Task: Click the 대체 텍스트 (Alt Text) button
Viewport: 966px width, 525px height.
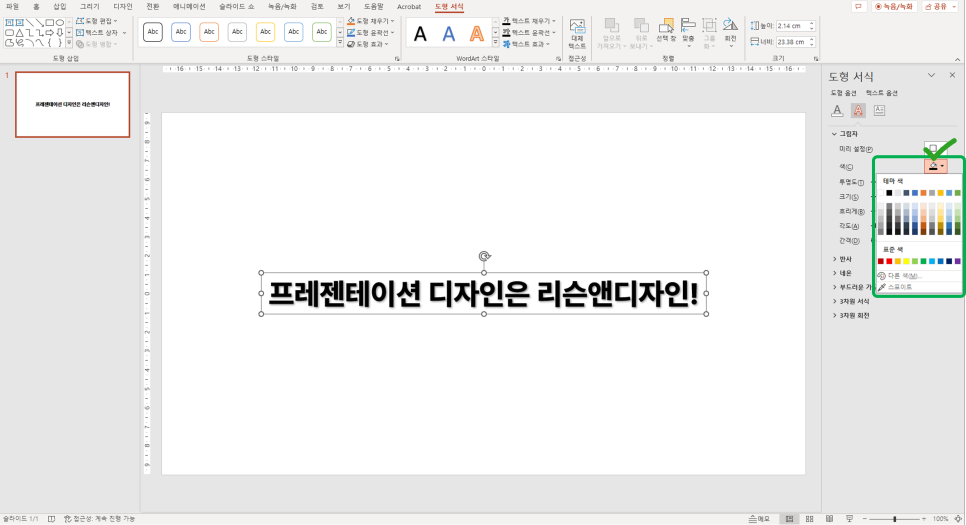Action: click(577, 34)
